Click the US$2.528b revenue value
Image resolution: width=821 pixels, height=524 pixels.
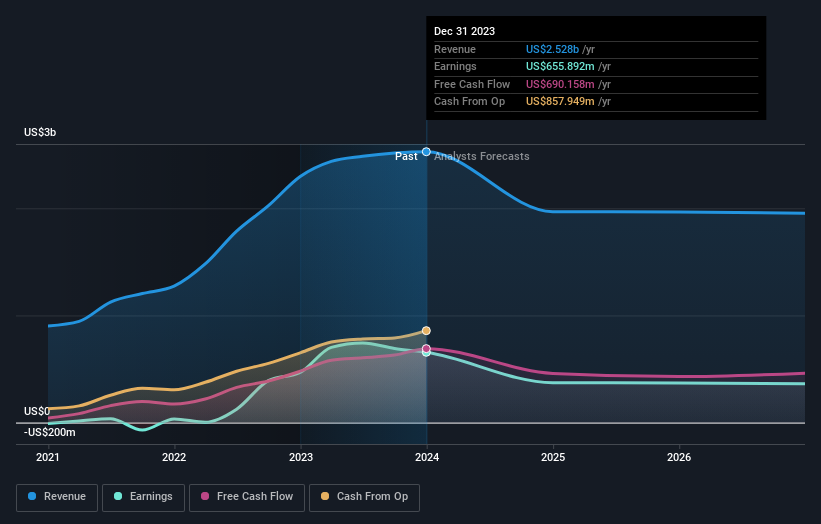click(552, 49)
